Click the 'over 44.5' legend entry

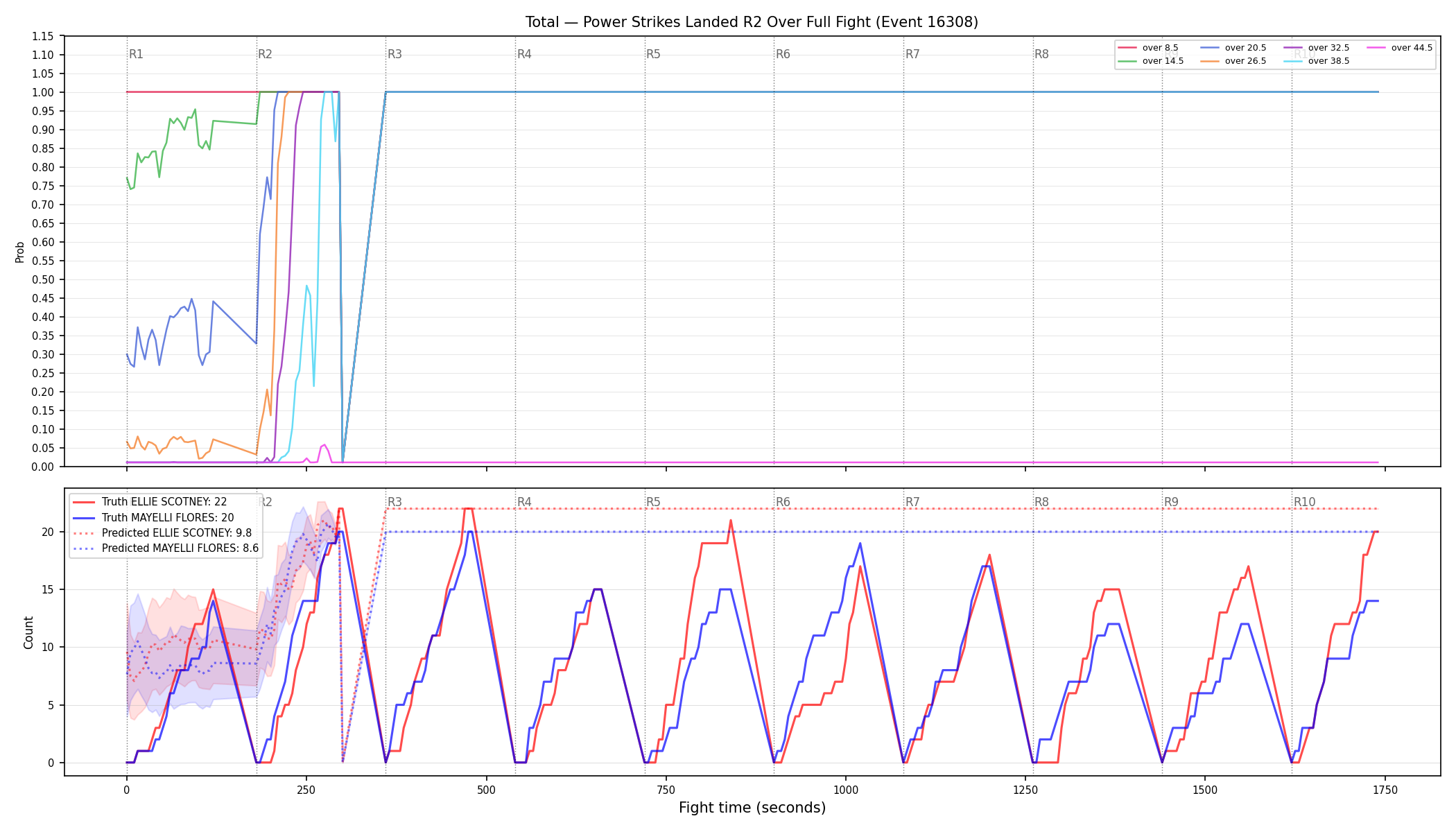pyautogui.click(x=1400, y=48)
